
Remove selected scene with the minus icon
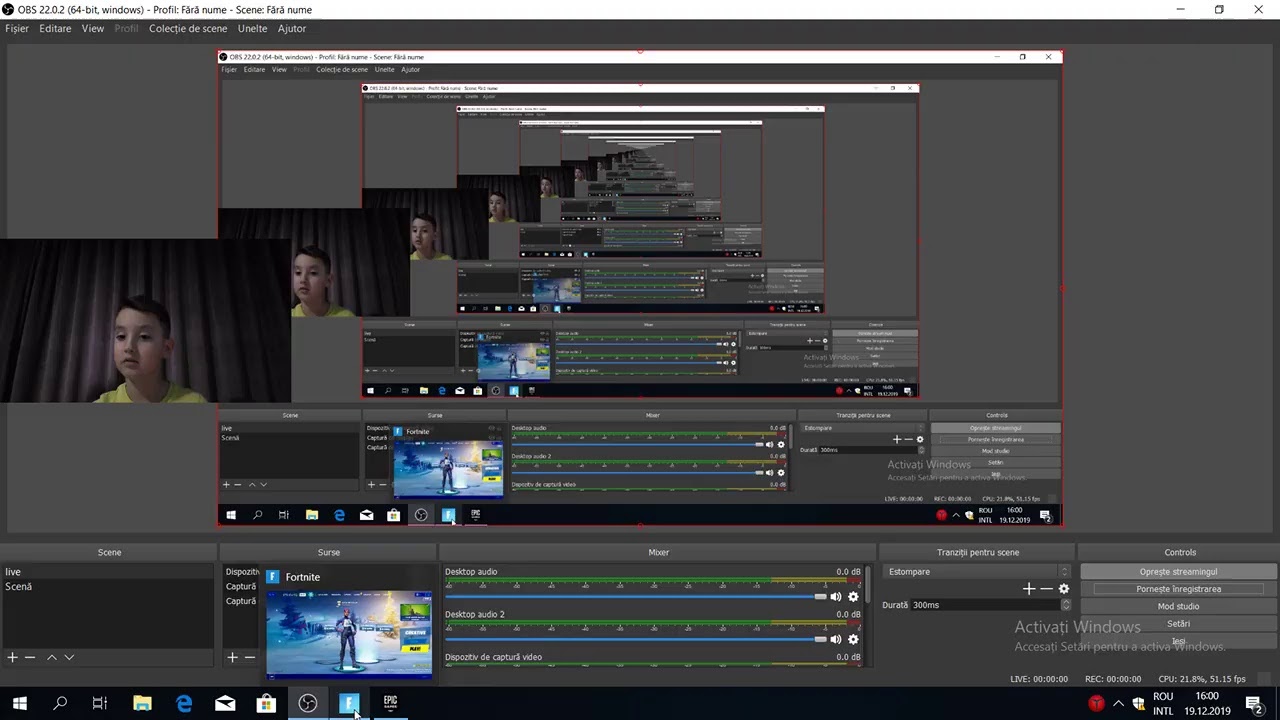click(x=30, y=657)
